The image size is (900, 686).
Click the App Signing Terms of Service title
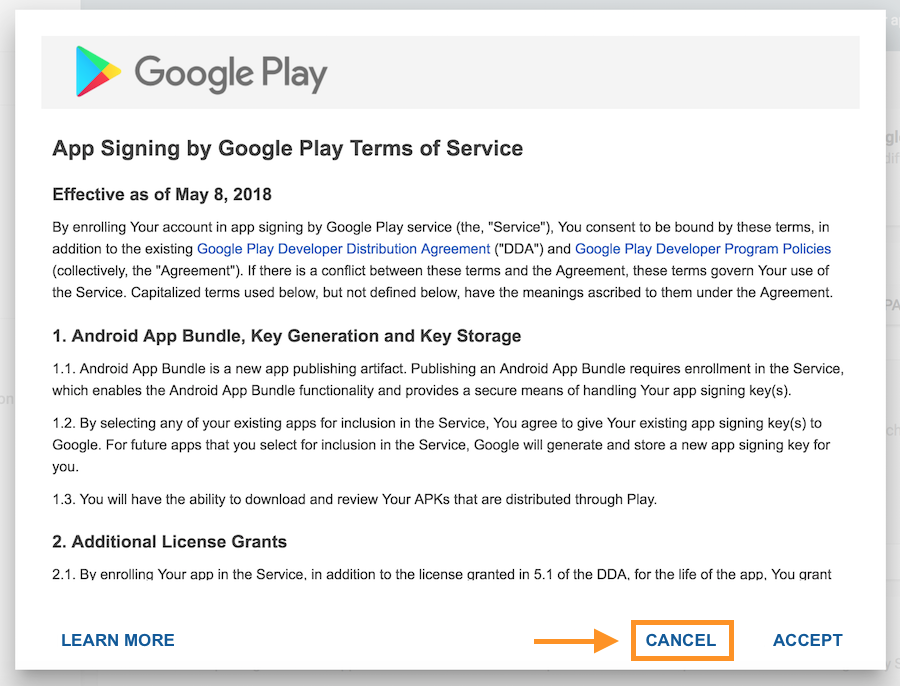click(287, 148)
